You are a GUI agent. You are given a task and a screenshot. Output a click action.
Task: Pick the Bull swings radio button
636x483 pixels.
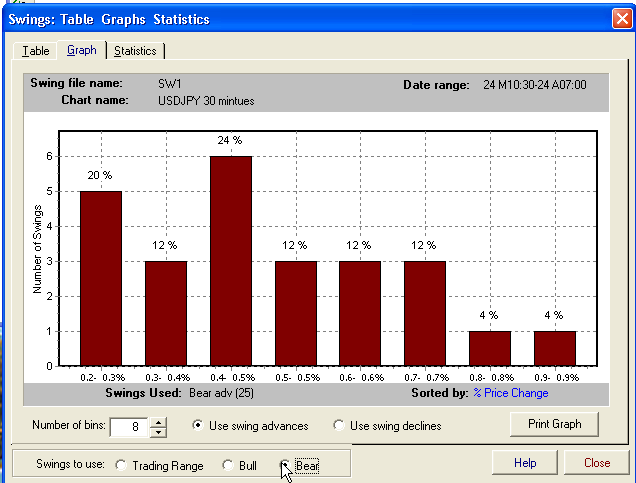[x=228, y=466]
